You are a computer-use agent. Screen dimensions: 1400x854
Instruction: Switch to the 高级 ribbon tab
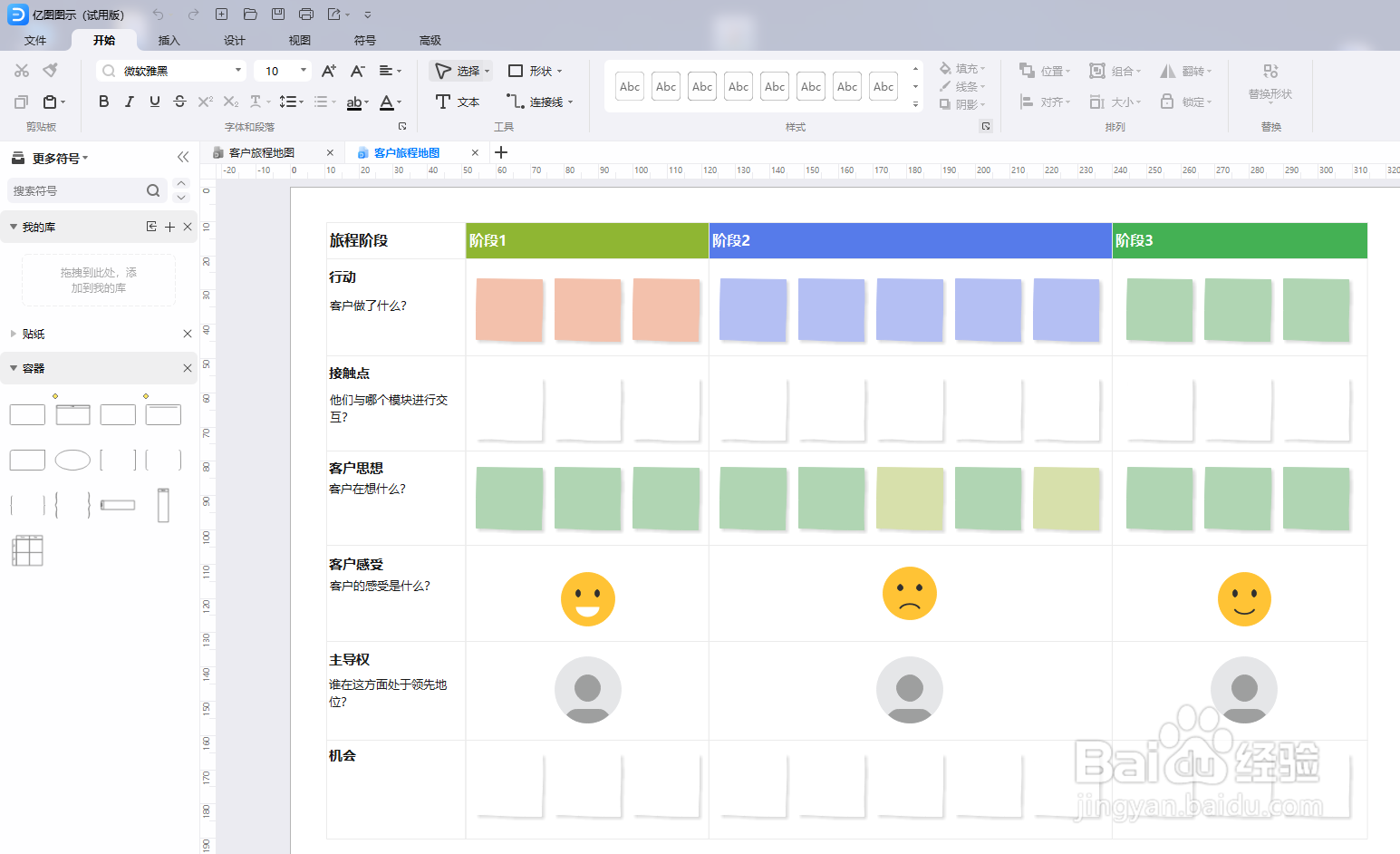(x=430, y=40)
